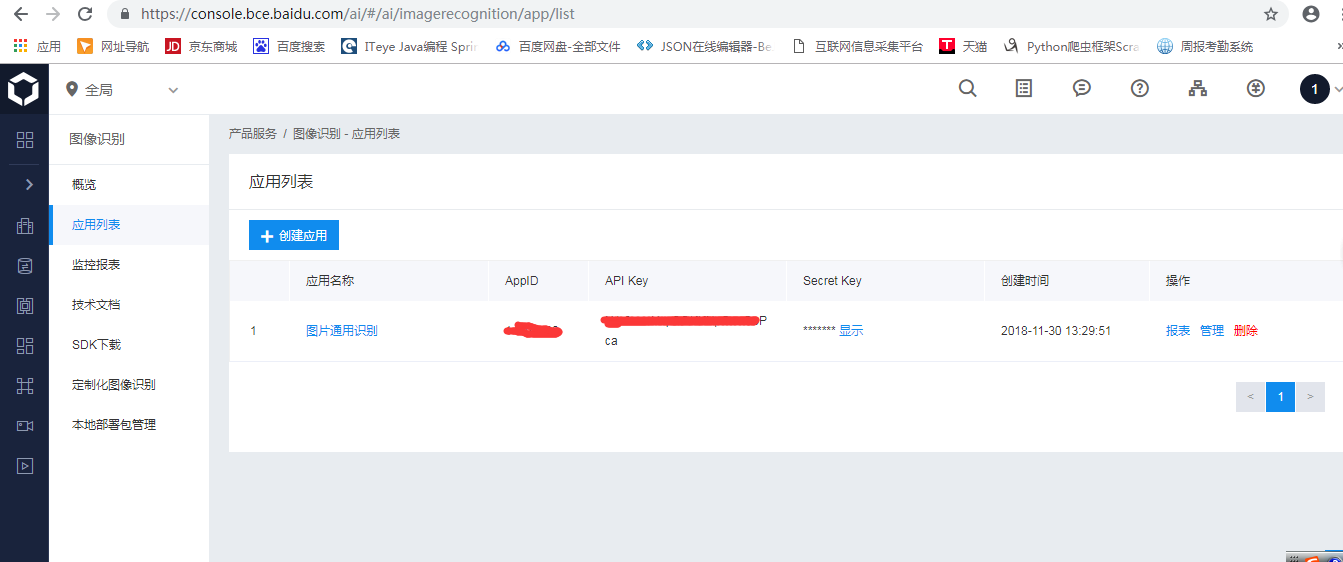Open the 天猫 bookmark
The height and width of the screenshot is (562, 1343).
(963, 46)
